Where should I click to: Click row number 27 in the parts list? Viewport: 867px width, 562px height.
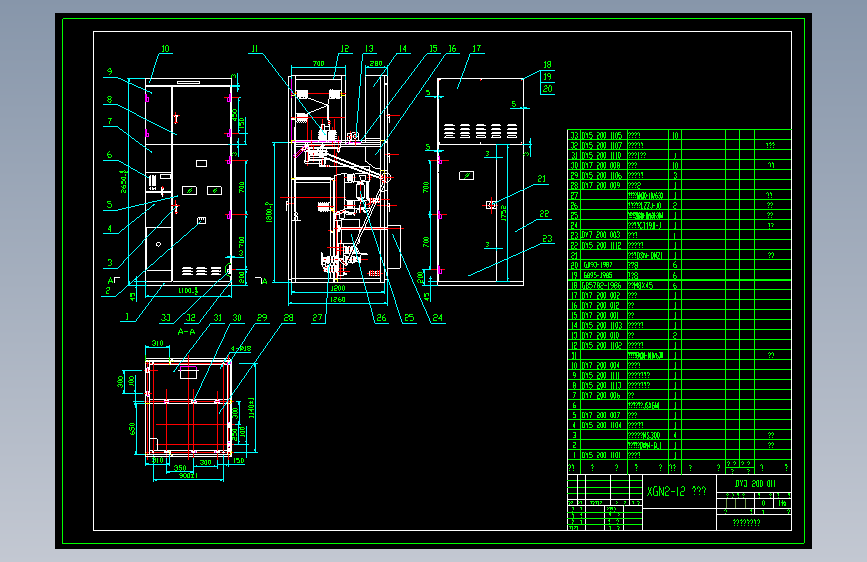coord(574,195)
